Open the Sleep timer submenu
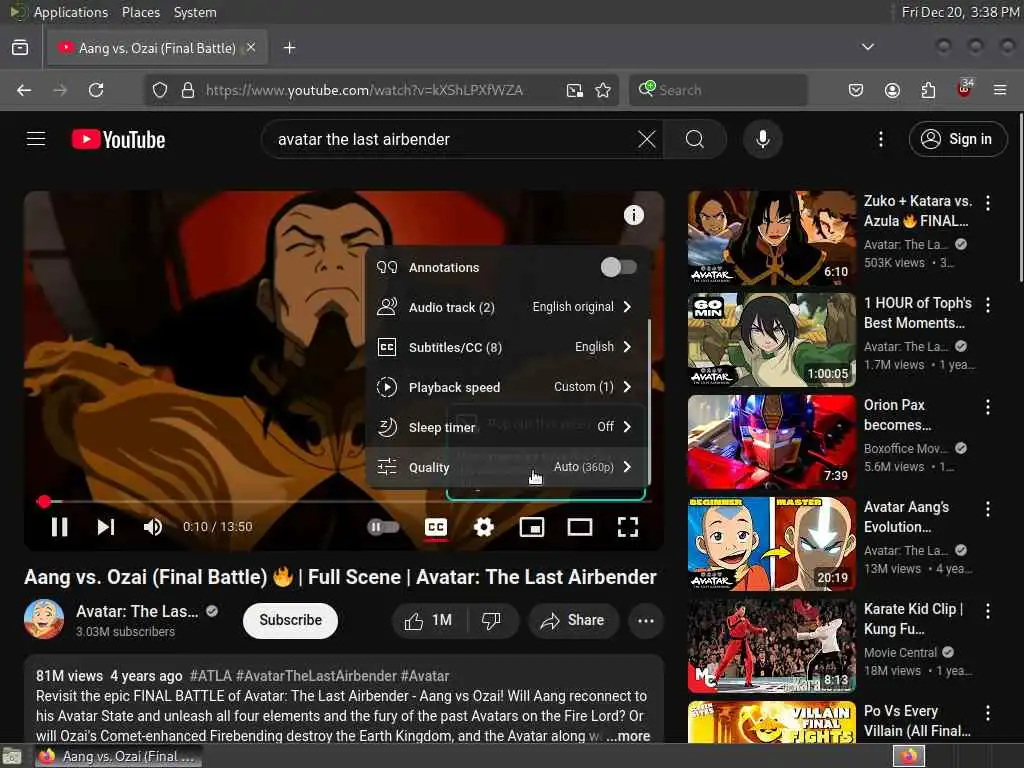The image size is (1024, 768). pyautogui.click(x=507, y=426)
